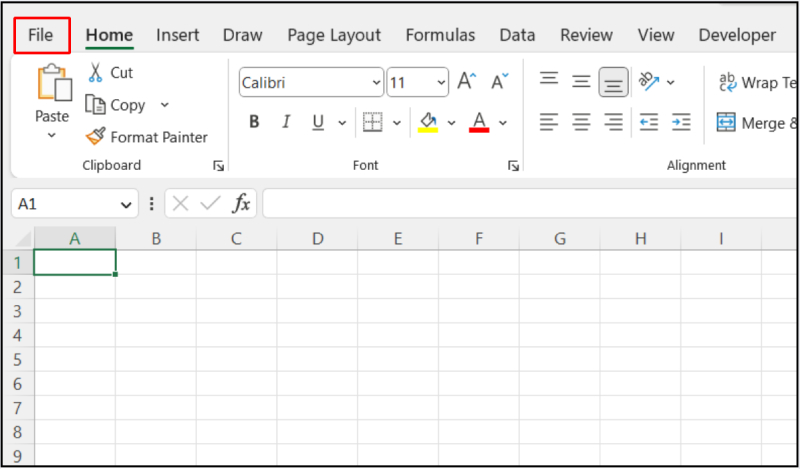Open the Calibri font name dropdown
Screen dimensions: 800x469
pyautogui.click(x=376, y=83)
